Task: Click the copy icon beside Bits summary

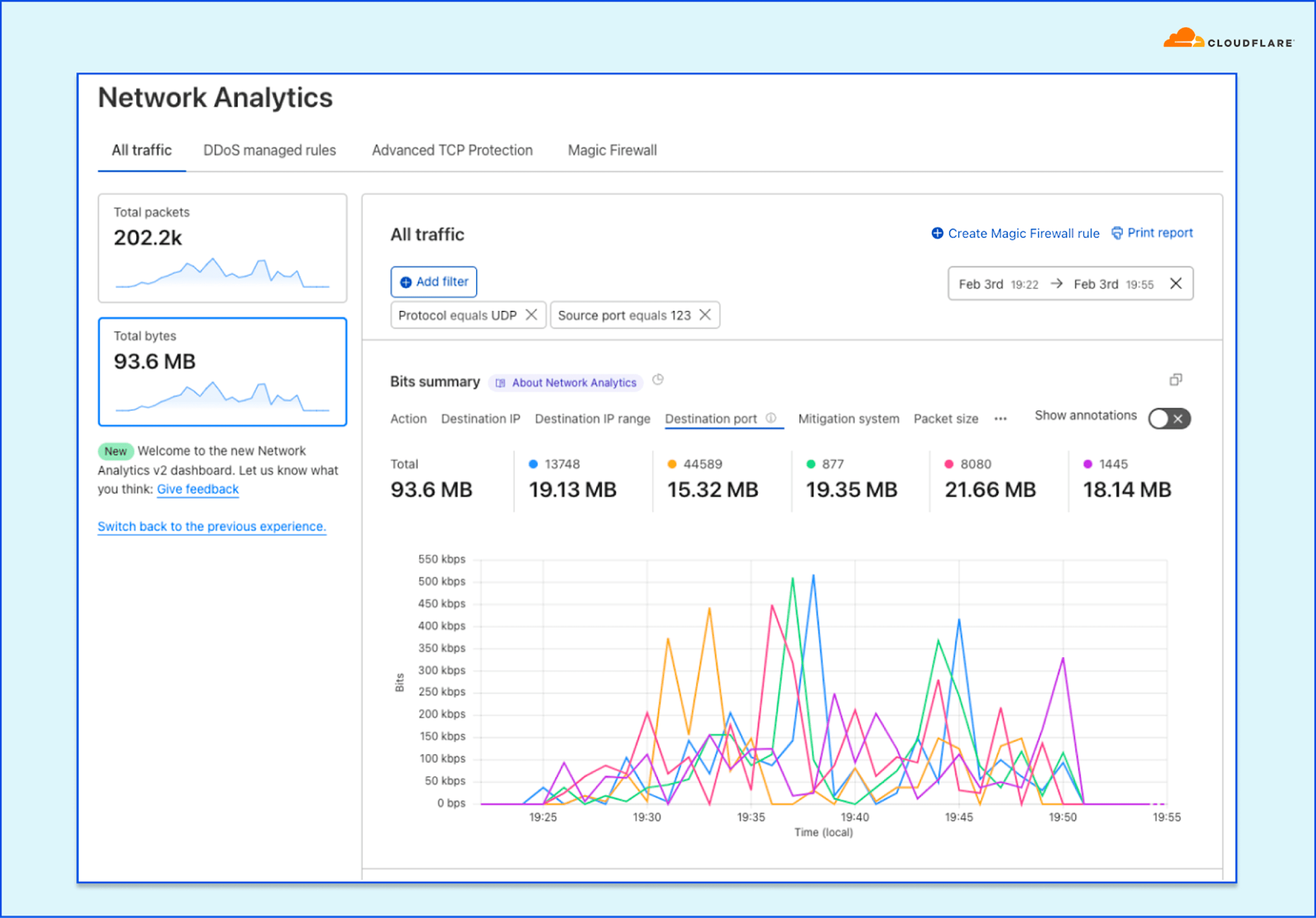Action: pyautogui.click(x=1176, y=380)
